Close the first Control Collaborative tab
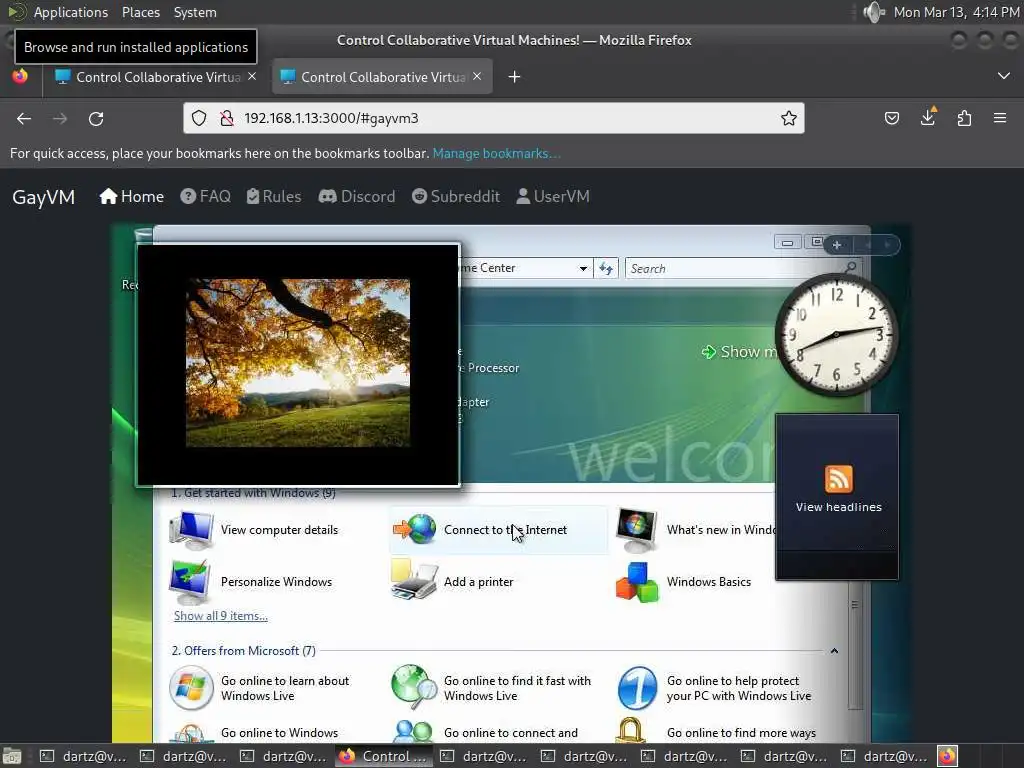 251,76
